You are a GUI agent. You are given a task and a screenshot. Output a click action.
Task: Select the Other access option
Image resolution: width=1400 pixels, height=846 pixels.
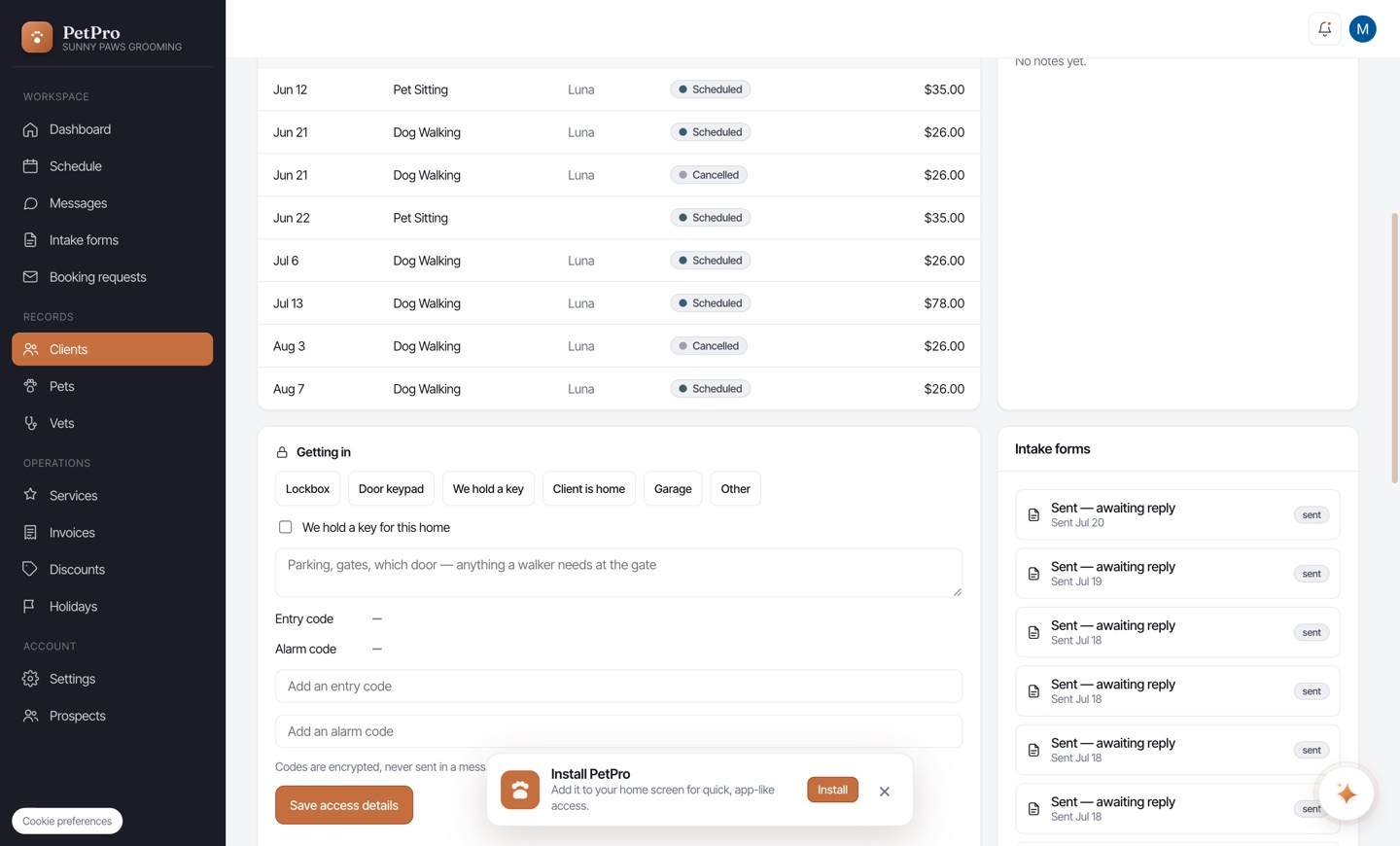(x=735, y=489)
